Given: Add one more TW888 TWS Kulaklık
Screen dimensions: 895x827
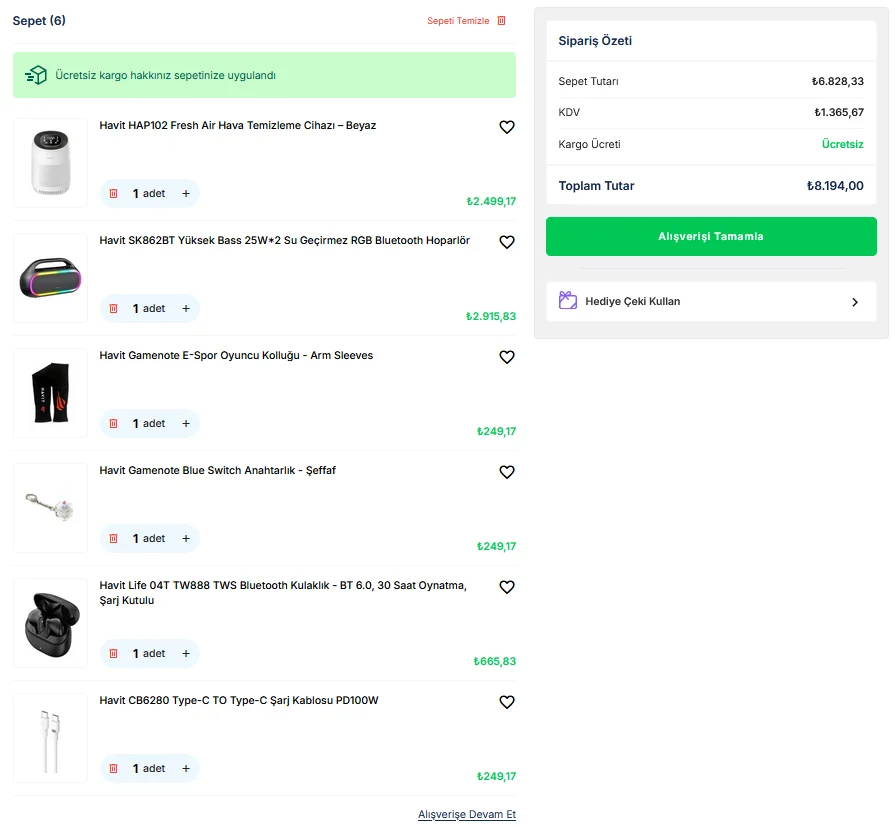Looking at the screenshot, I should [x=186, y=653].
